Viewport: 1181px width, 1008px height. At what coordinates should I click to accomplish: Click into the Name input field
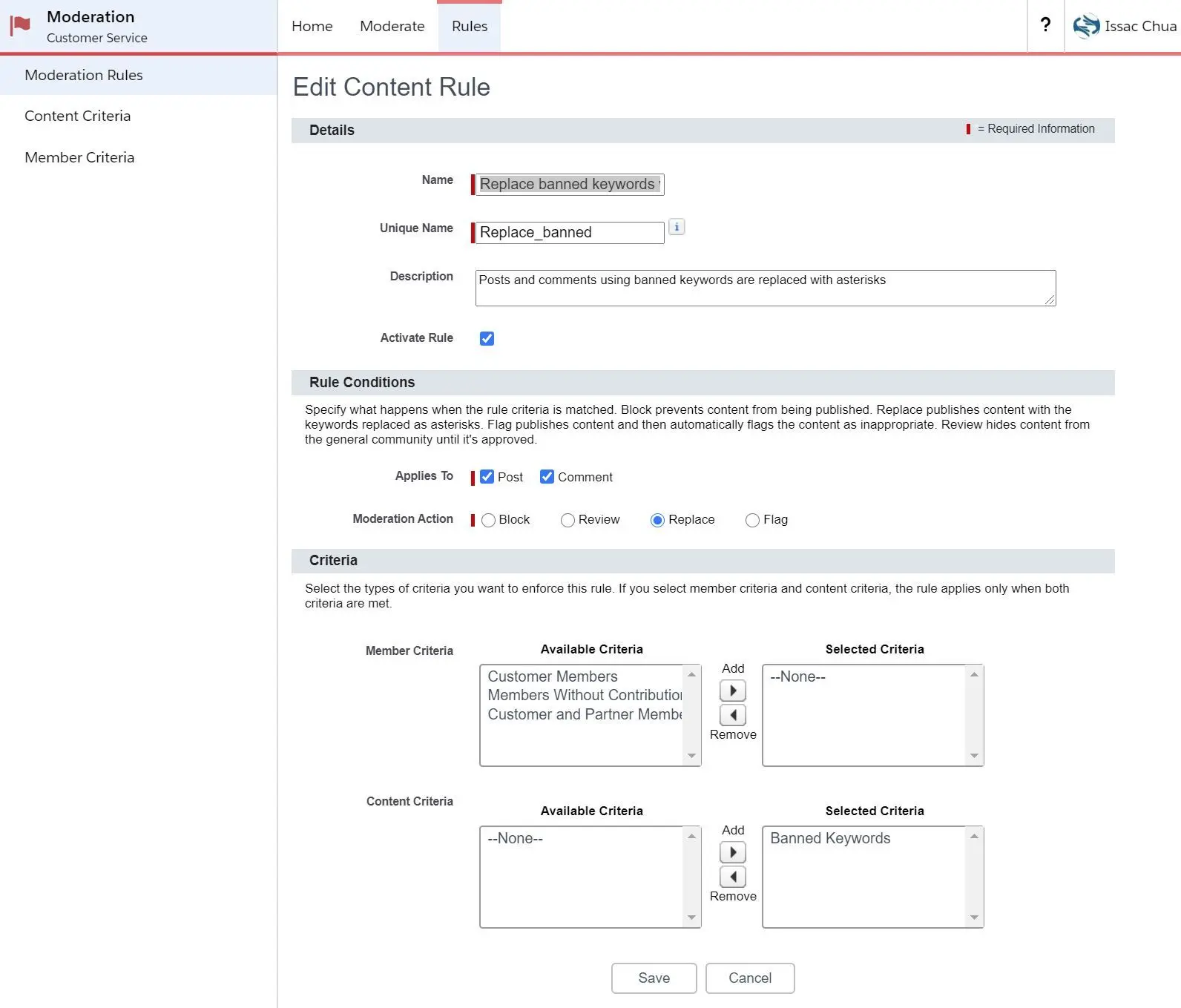[x=570, y=184]
